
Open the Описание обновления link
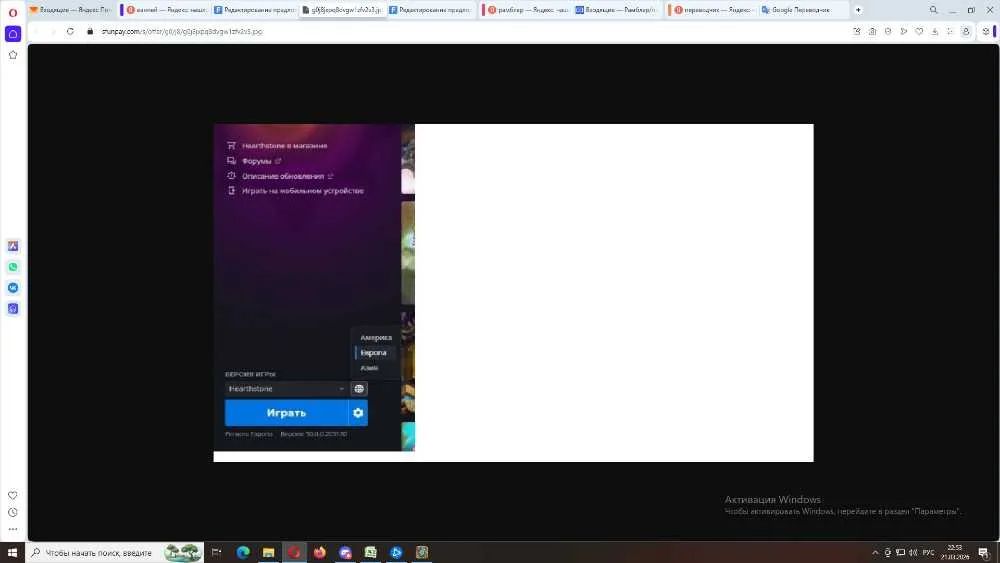click(x=283, y=176)
